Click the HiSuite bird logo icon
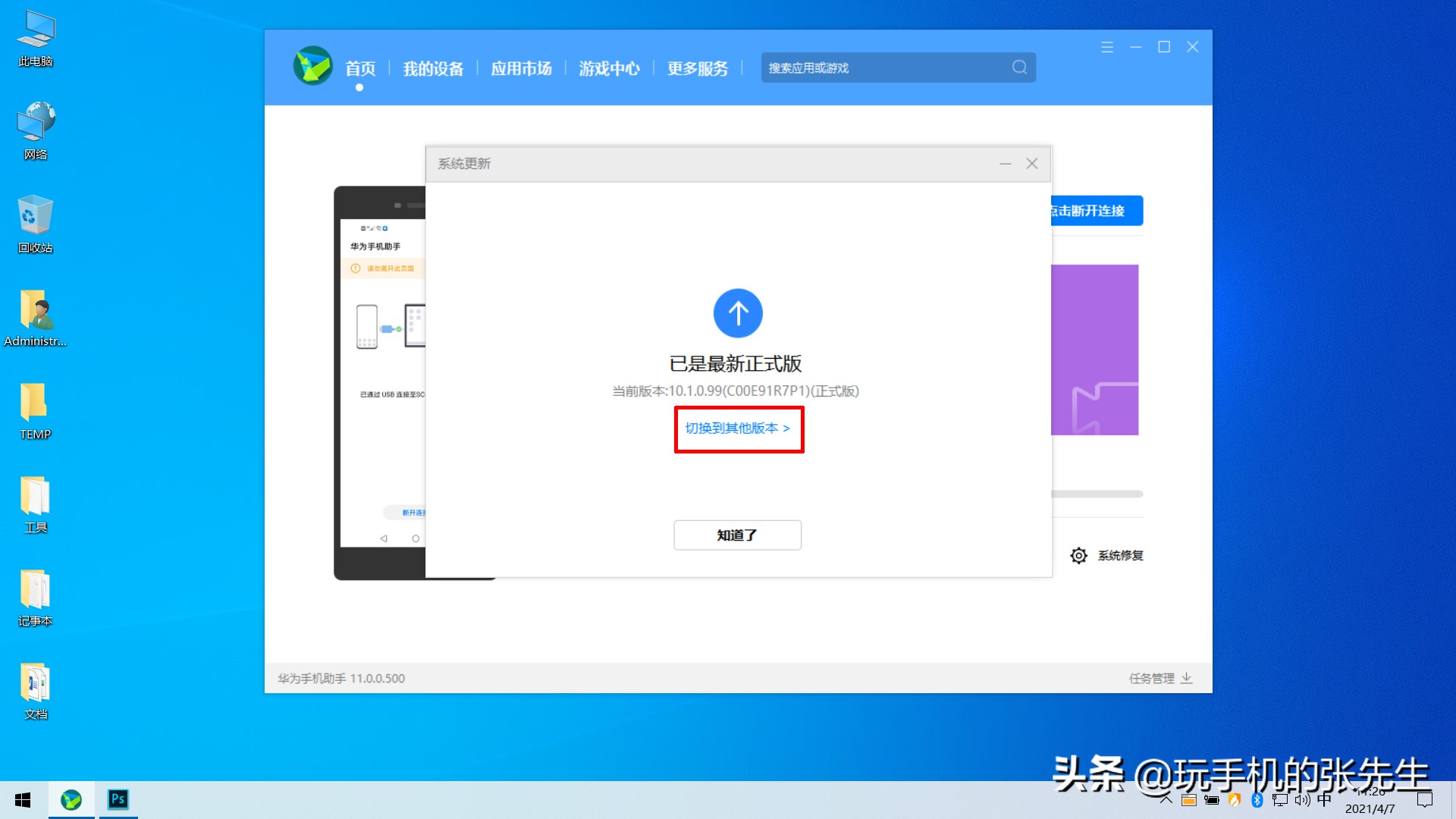 [312, 66]
